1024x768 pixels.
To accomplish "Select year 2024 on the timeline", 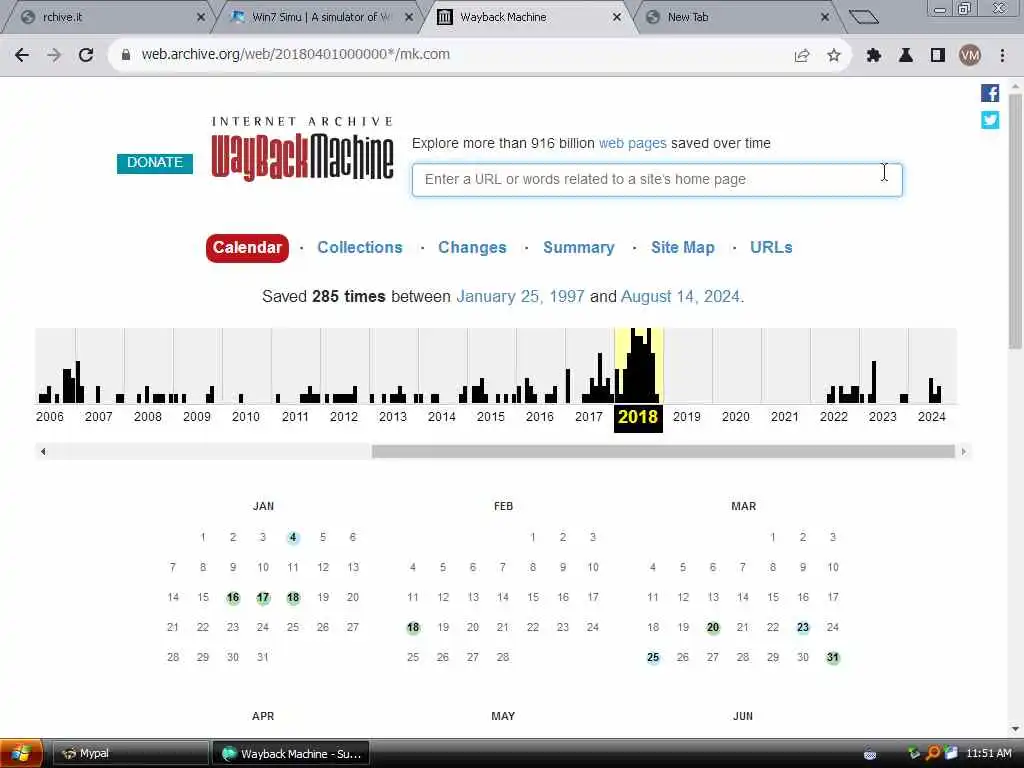I will point(931,417).
